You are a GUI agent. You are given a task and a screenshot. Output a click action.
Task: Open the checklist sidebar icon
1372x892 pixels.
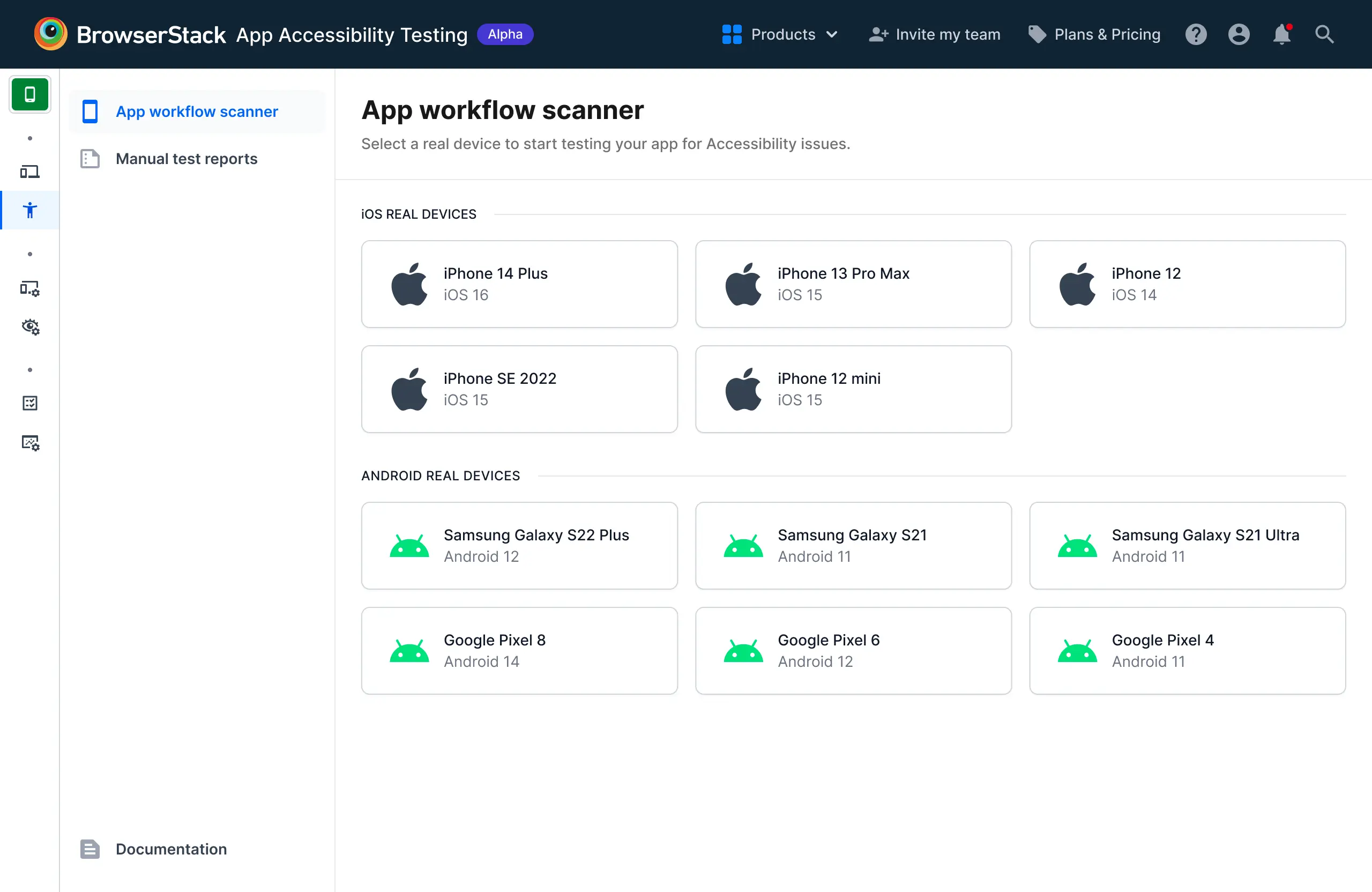tap(30, 403)
